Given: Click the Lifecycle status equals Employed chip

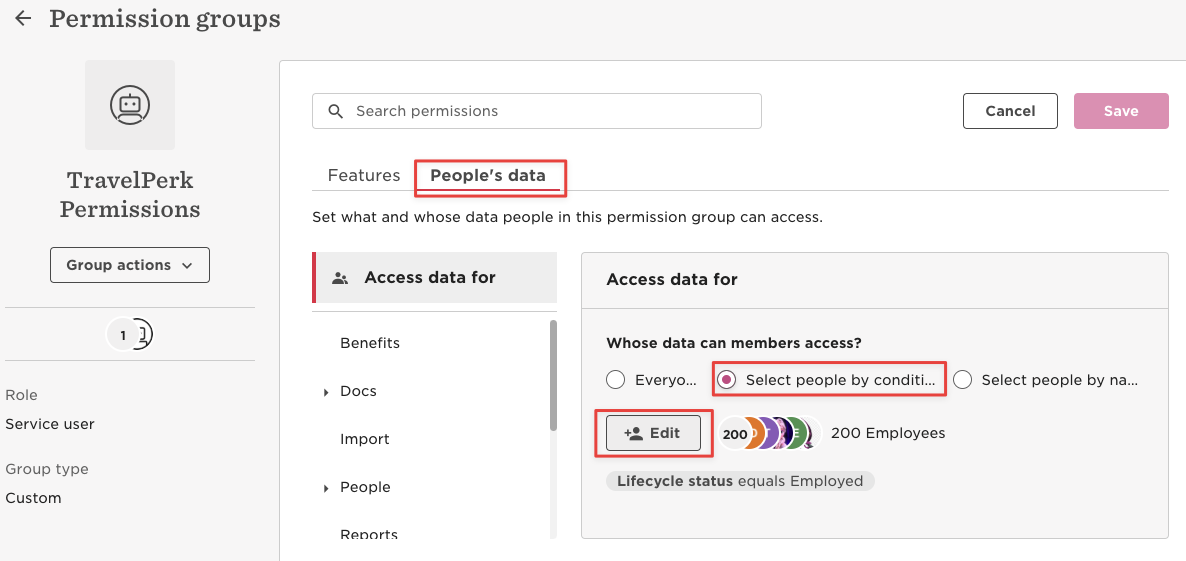Looking at the screenshot, I should pyautogui.click(x=740, y=481).
